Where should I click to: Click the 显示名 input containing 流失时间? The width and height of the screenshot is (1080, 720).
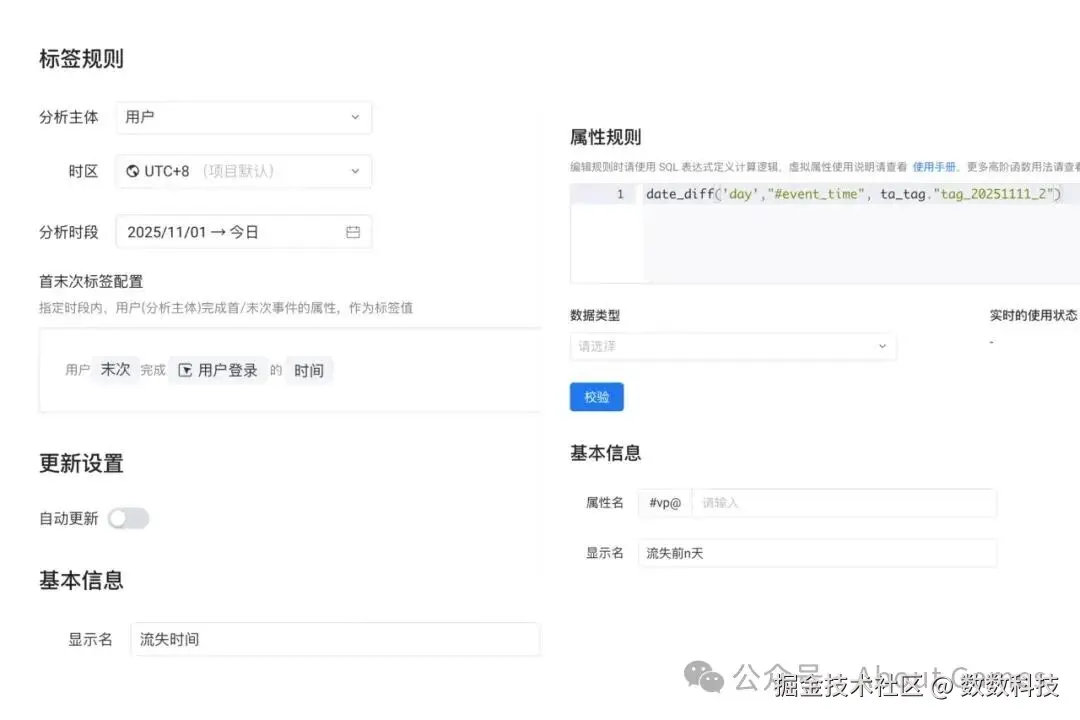tap(334, 639)
